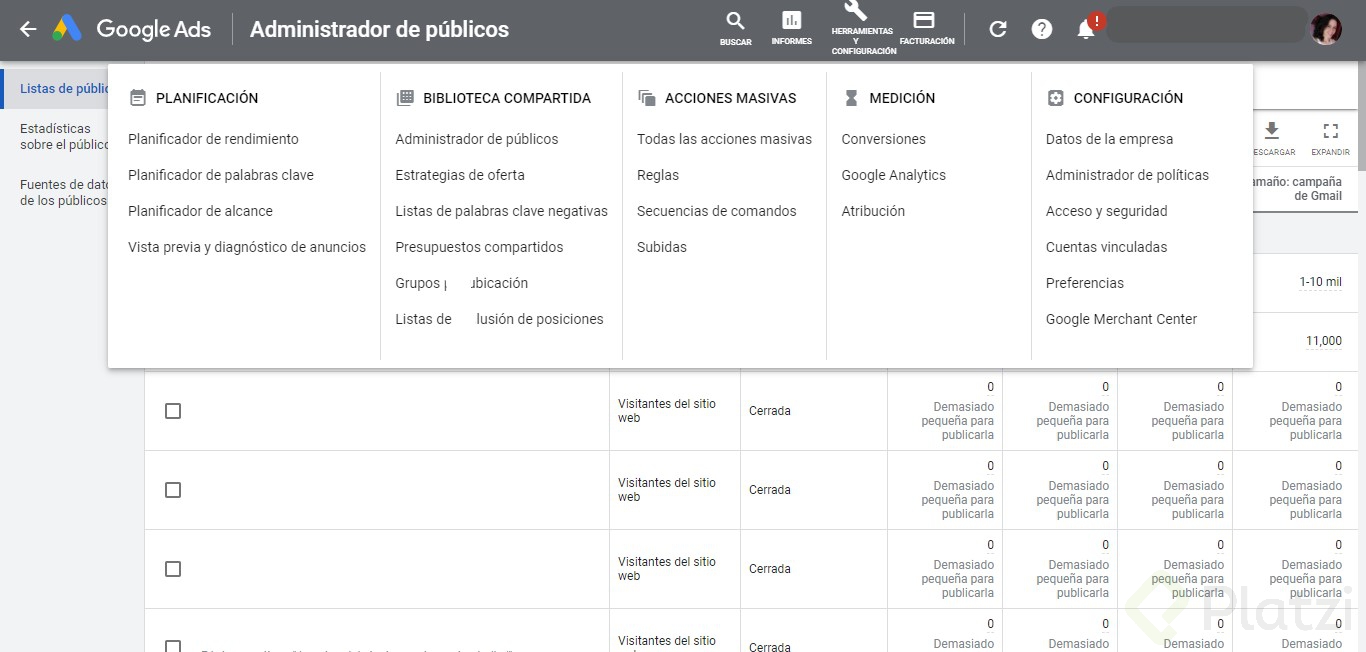This screenshot has width=1366, height=652.
Task: Open Reglas in bulk actions
Action: coord(658,175)
